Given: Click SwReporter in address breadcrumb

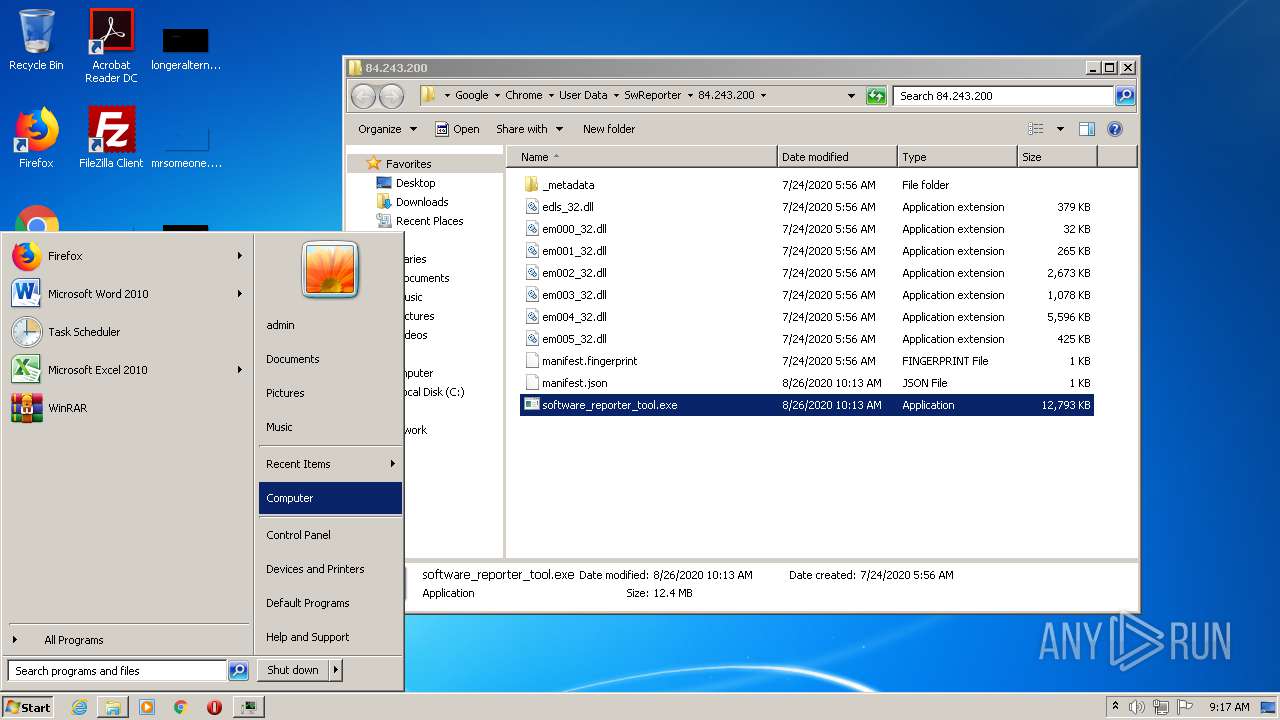Looking at the screenshot, I should [x=652, y=96].
